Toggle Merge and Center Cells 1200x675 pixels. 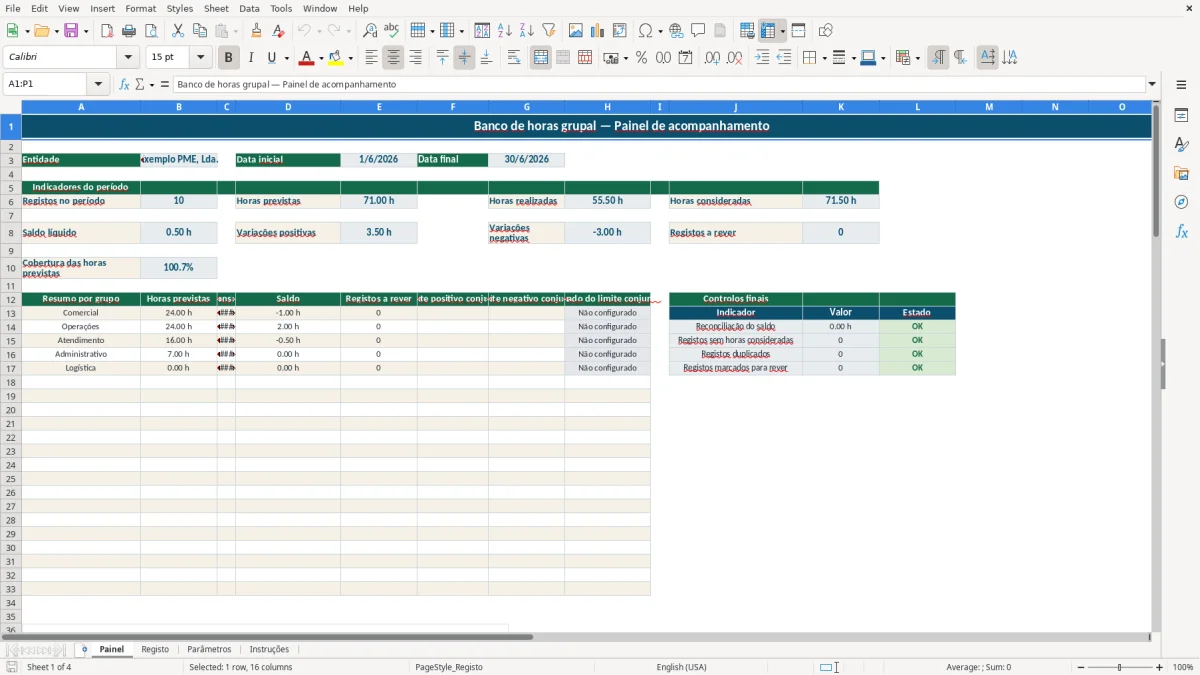pyautogui.click(x=541, y=58)
